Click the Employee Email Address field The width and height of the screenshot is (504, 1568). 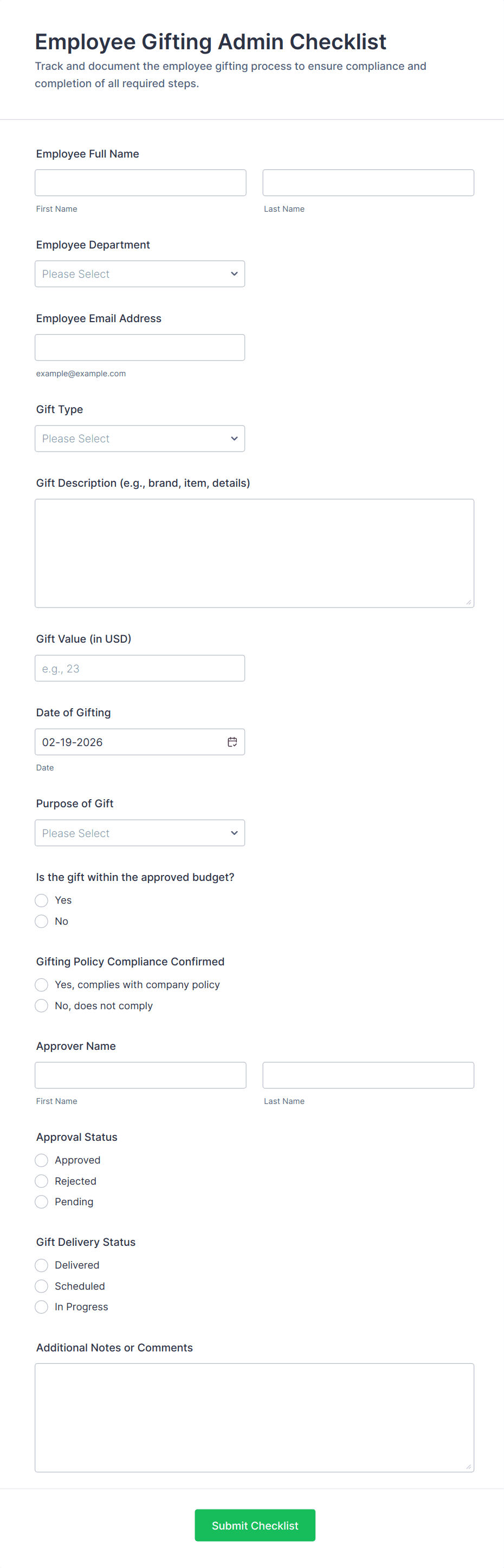pos(140,348)
